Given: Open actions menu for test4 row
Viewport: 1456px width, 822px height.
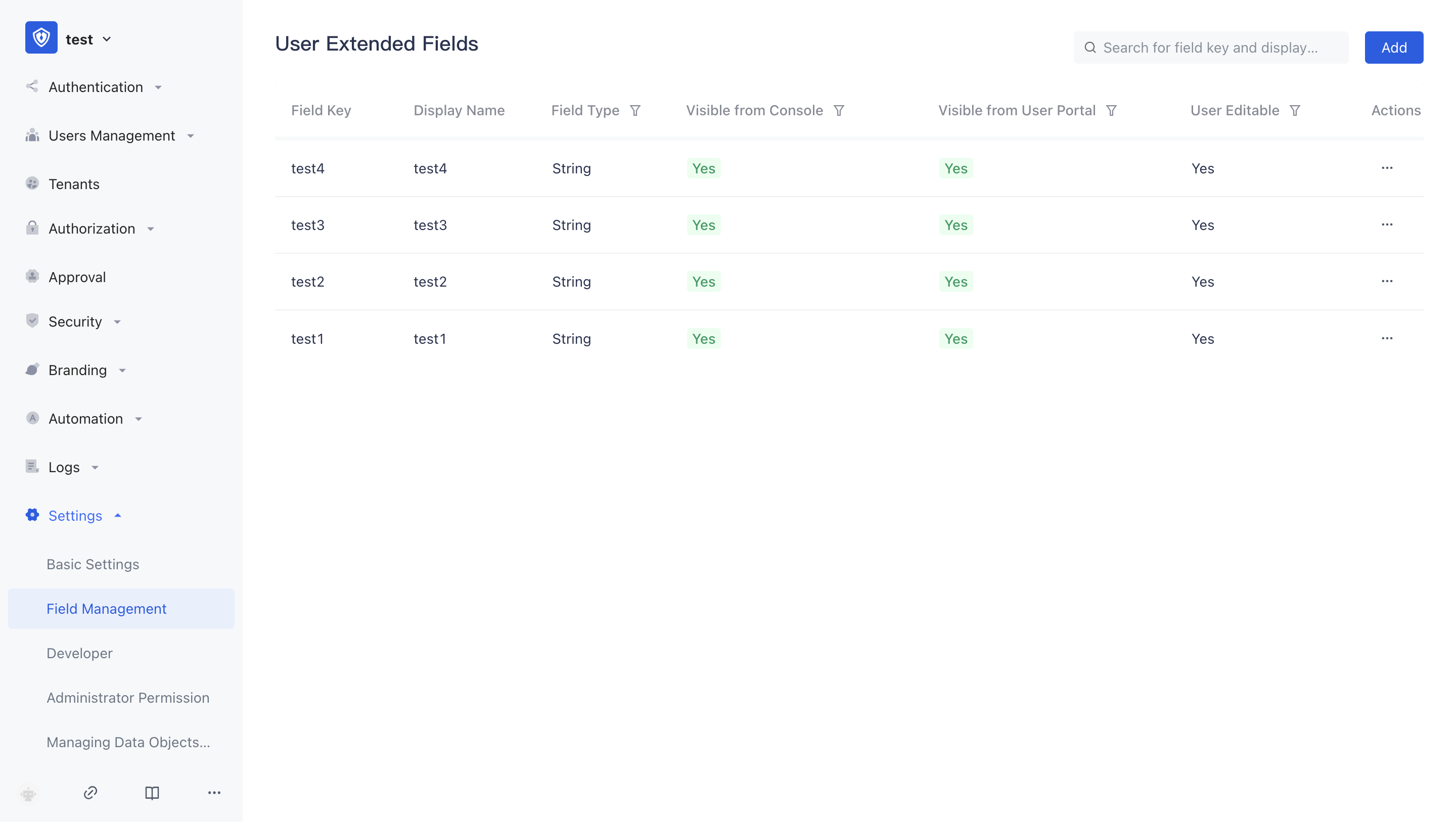Looking at the screenshot, I should [1386, 168].
